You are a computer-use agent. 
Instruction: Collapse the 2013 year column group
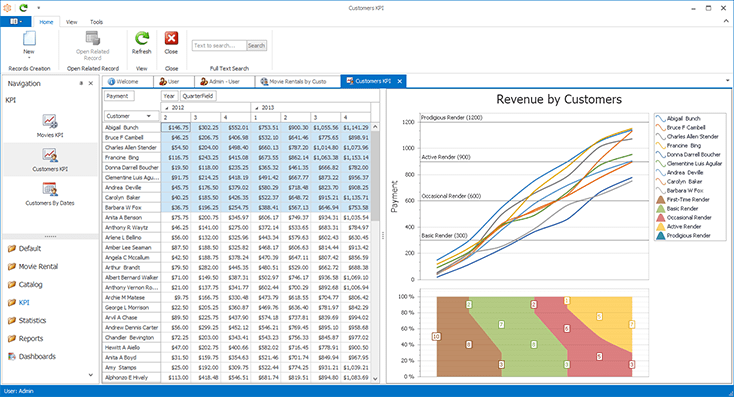(257, 108)
